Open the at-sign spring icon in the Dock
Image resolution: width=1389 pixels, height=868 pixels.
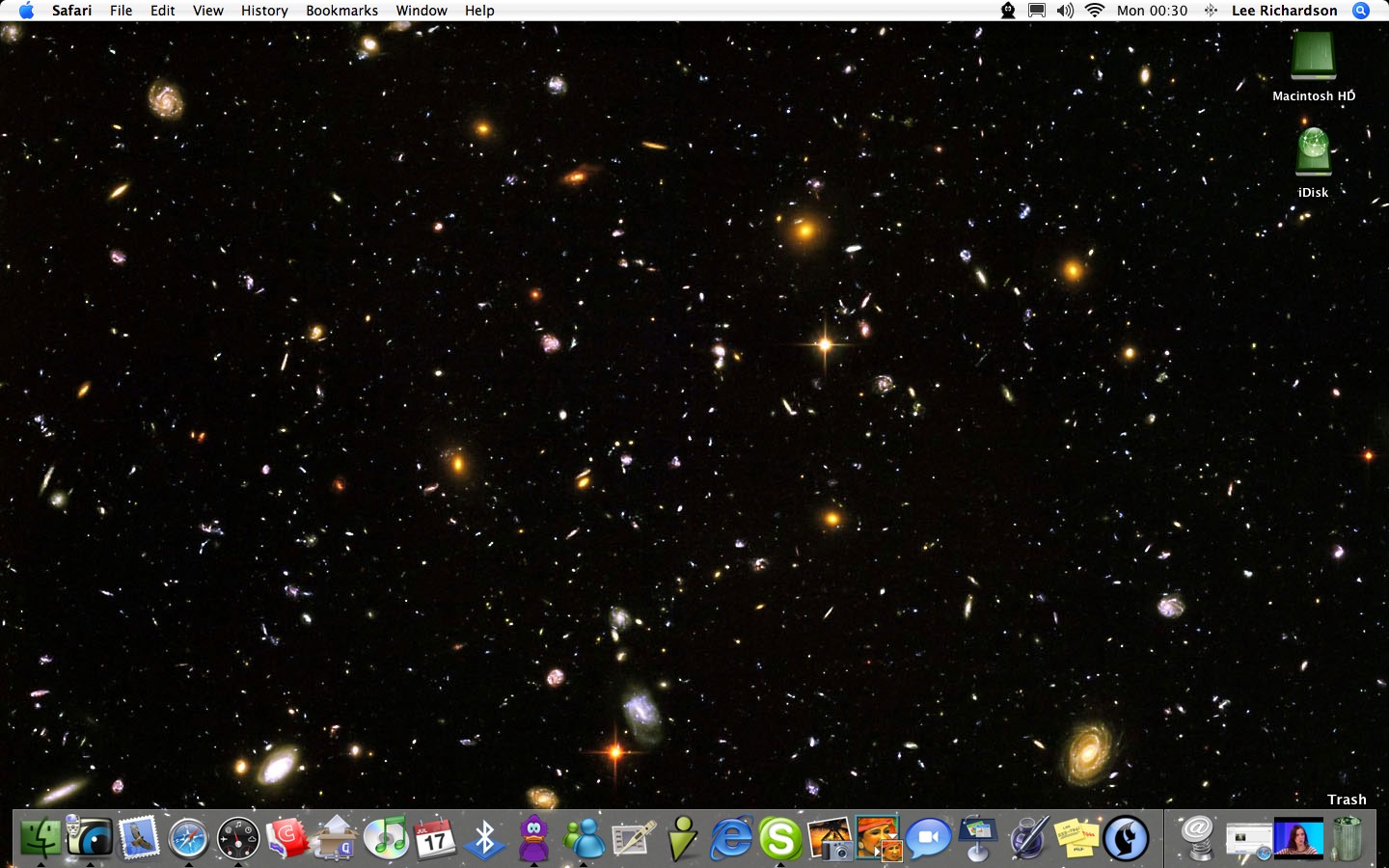(x=1198, y=838)
